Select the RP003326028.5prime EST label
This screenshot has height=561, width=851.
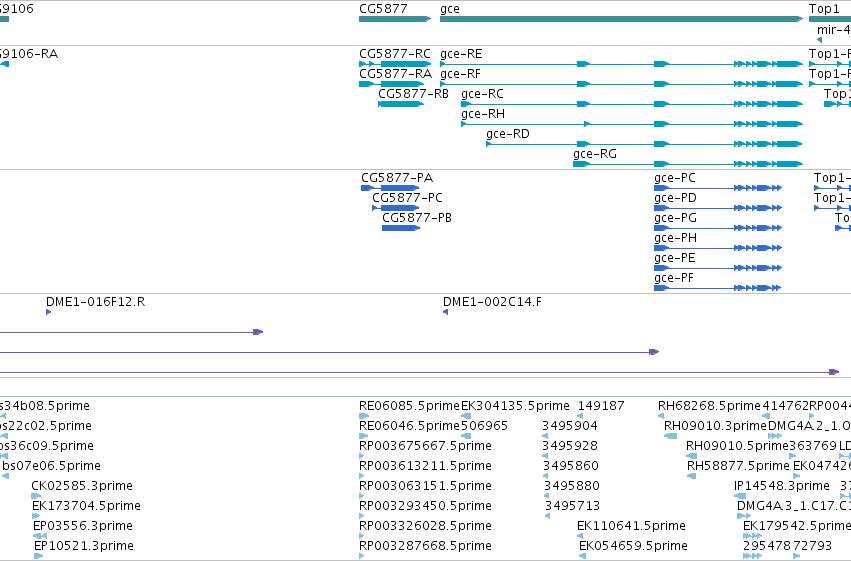pyautogui.click(x=426, y=526)
